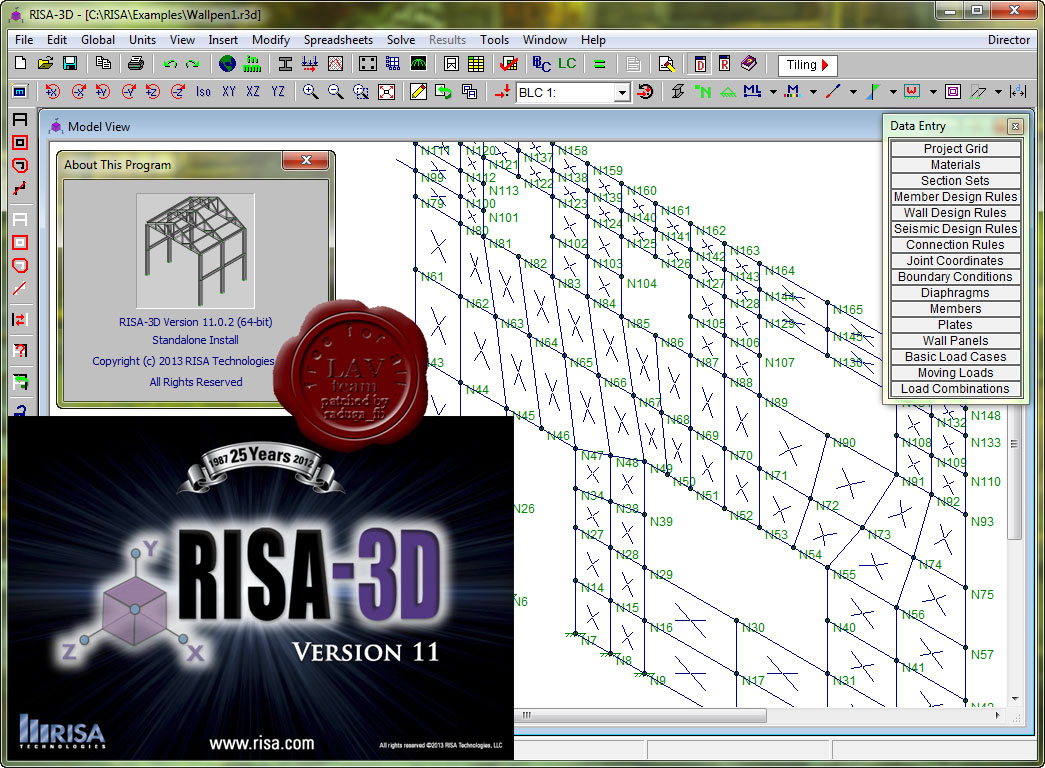Viewport: 1045px width, 768px height.
Task: Snap to the XY plane view
Action: pos(229,91)
